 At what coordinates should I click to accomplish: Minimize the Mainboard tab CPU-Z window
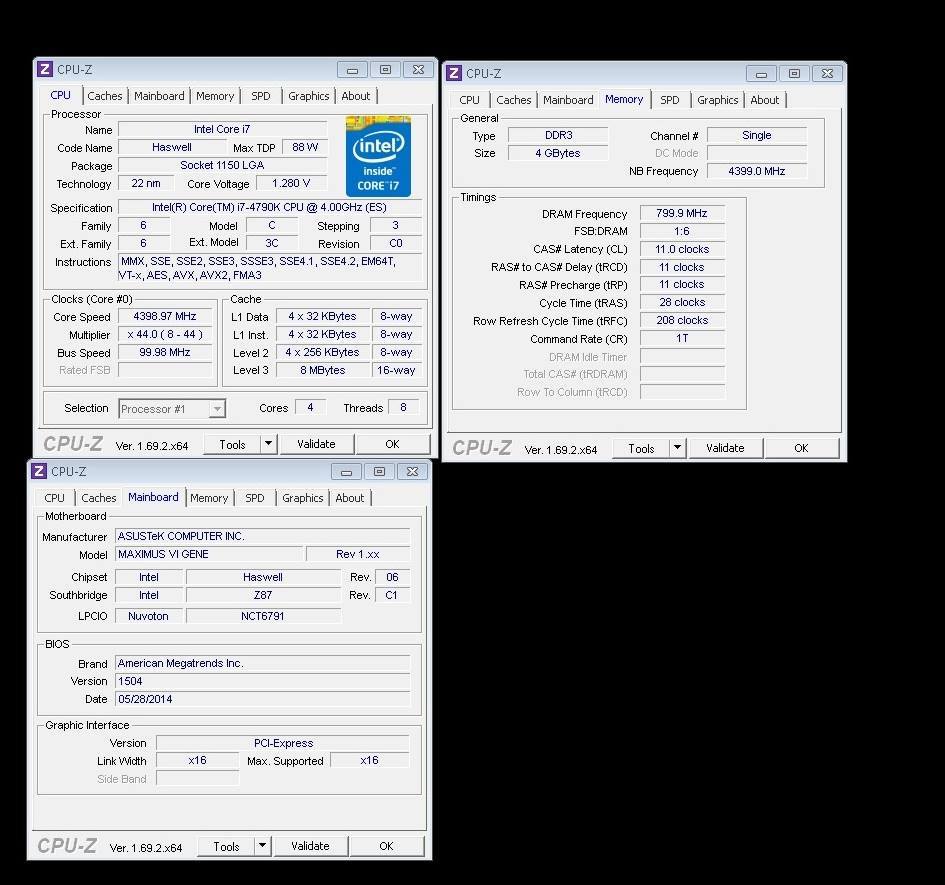tap(347, 471)
